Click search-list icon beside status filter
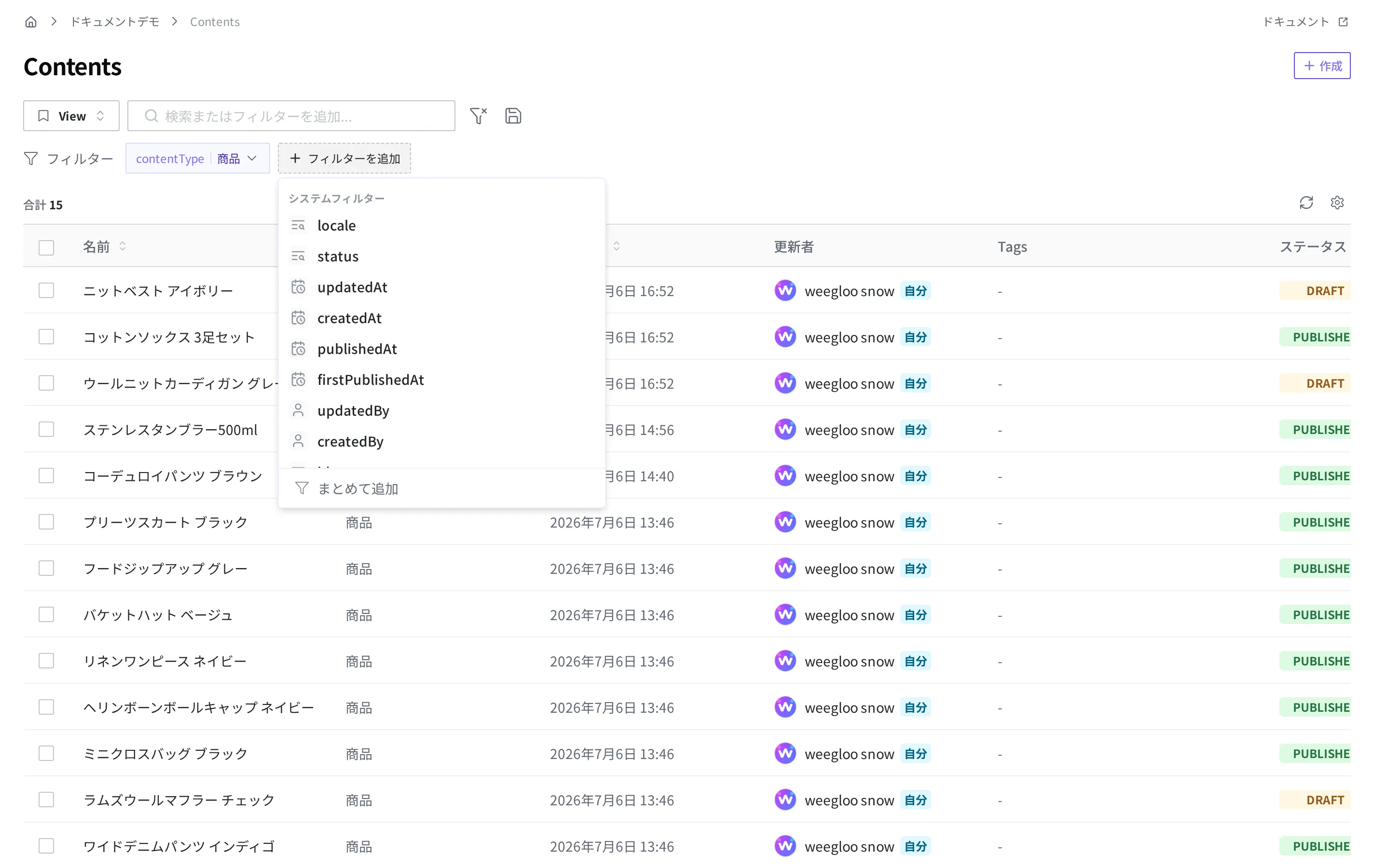 (x=299, y=256)
